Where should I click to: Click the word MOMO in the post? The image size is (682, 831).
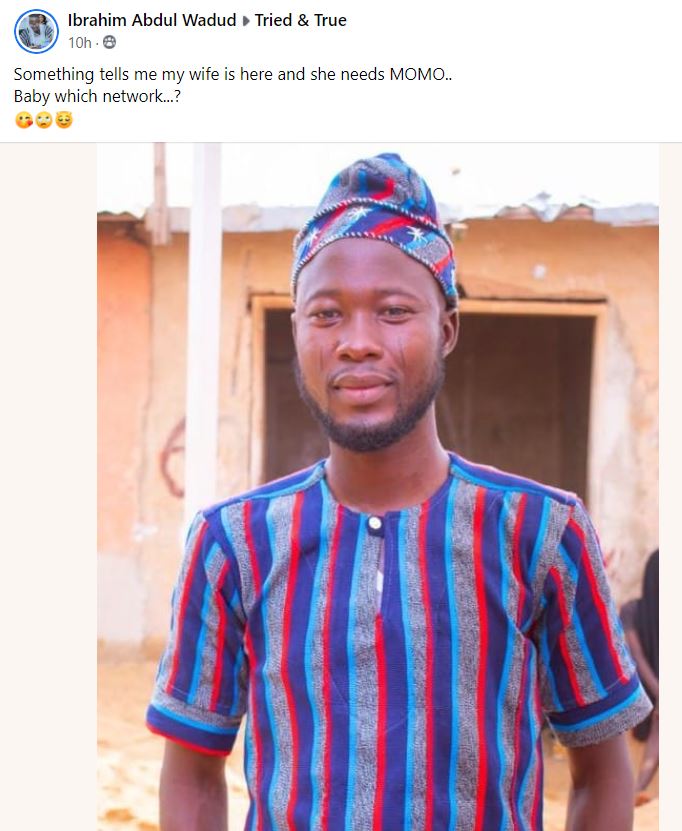pyautogui.click(x=418, y=74)
